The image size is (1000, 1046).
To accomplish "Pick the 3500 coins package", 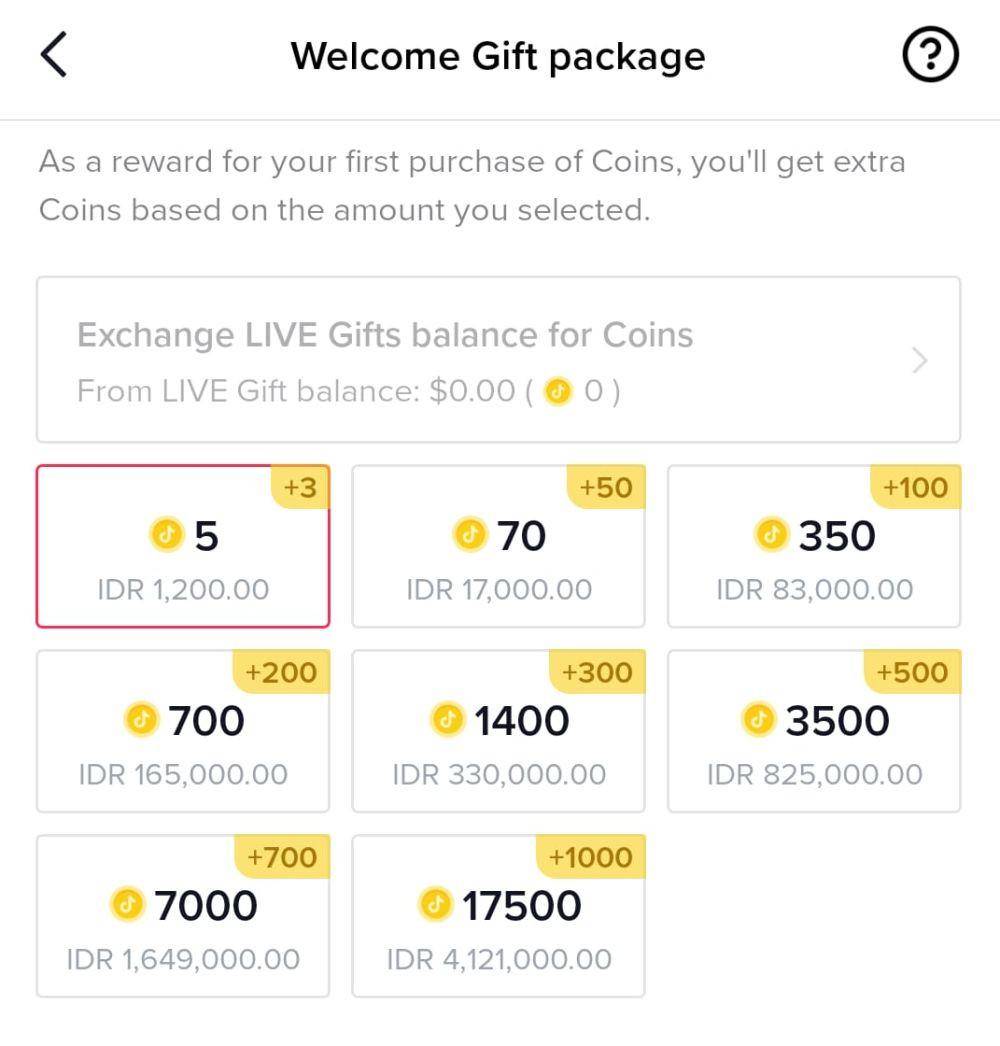I will click(814, 731).
